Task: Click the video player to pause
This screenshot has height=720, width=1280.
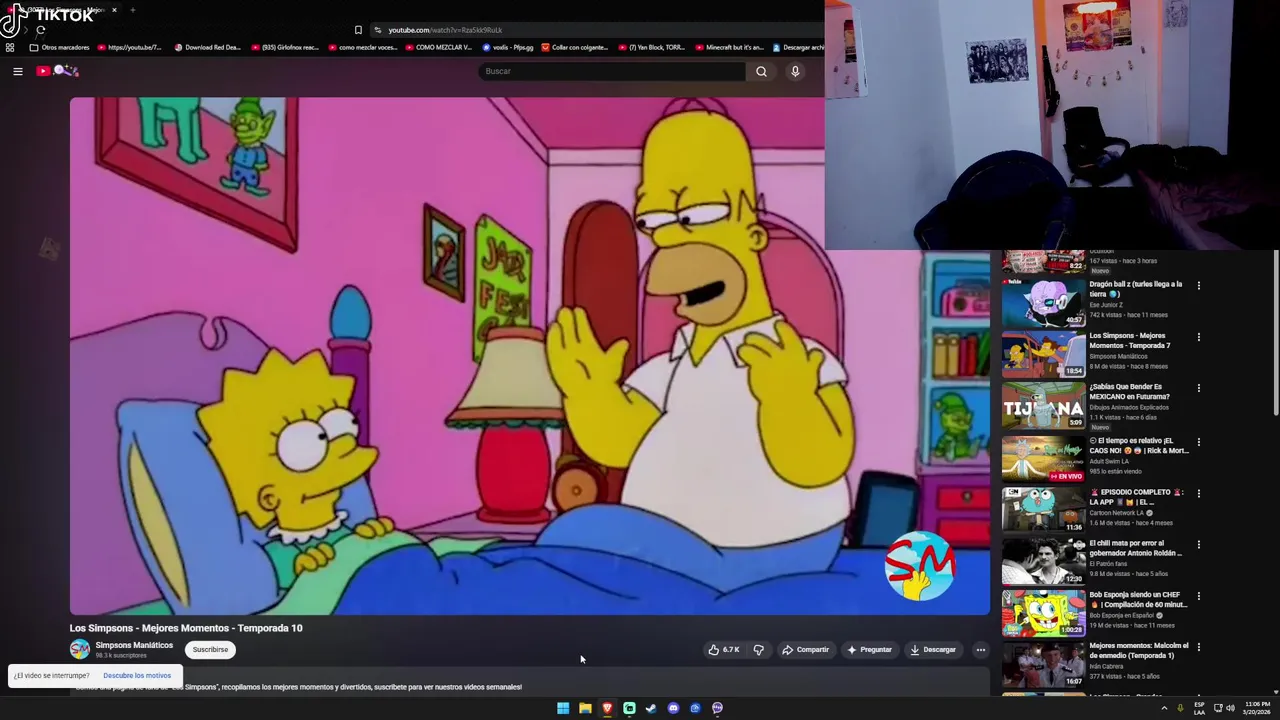Action: point(529,355)
